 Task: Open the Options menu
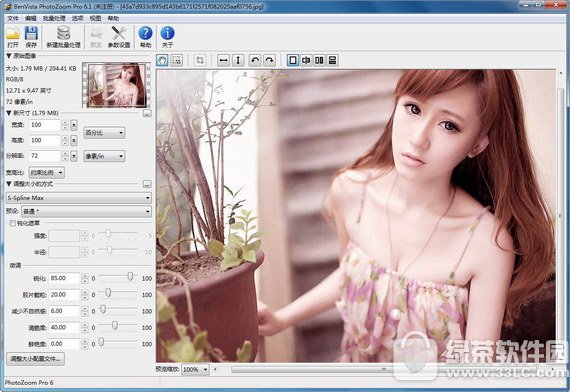click(x=77, y=18)
